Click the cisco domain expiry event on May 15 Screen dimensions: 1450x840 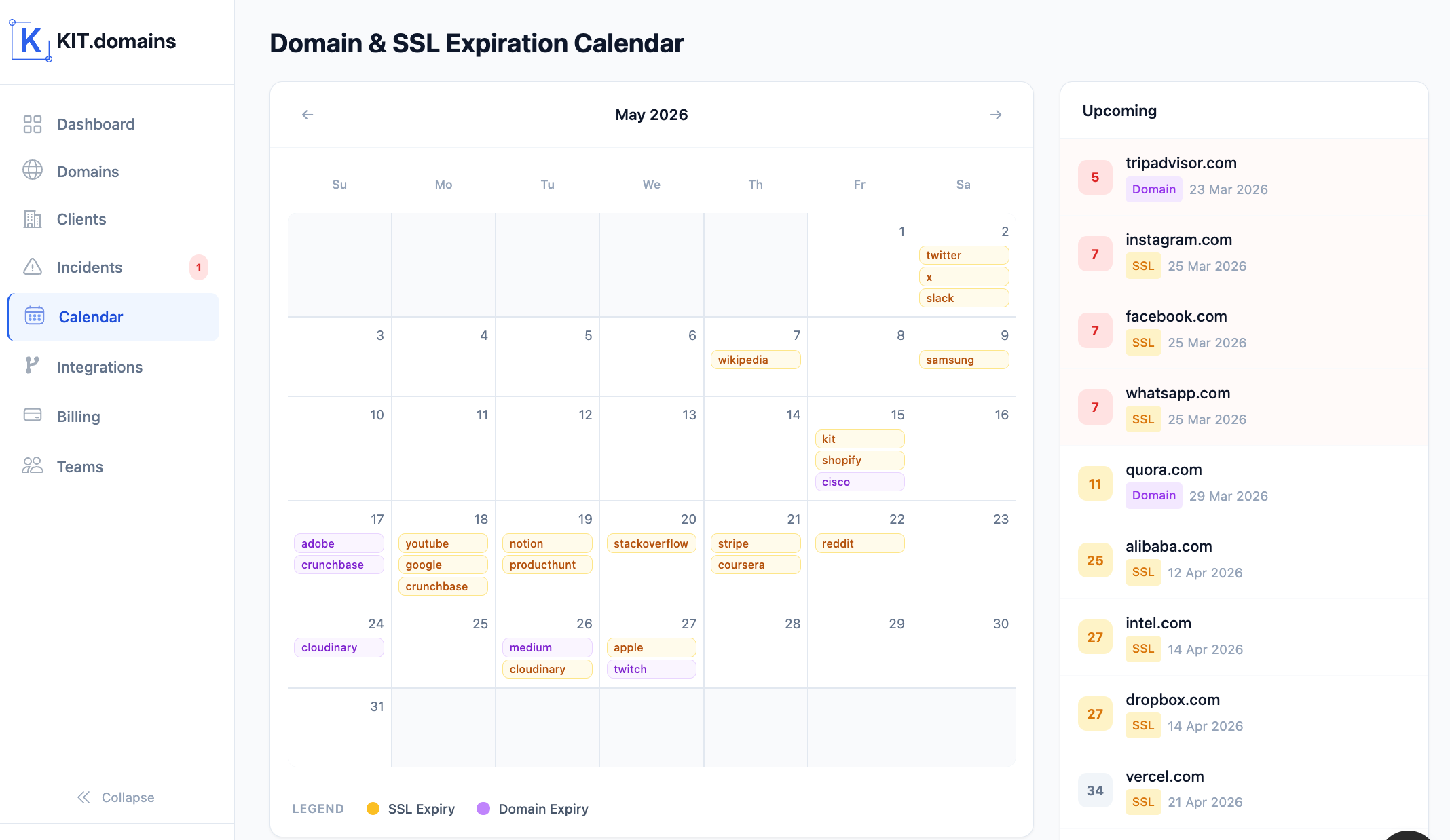[x=859, y=482]
